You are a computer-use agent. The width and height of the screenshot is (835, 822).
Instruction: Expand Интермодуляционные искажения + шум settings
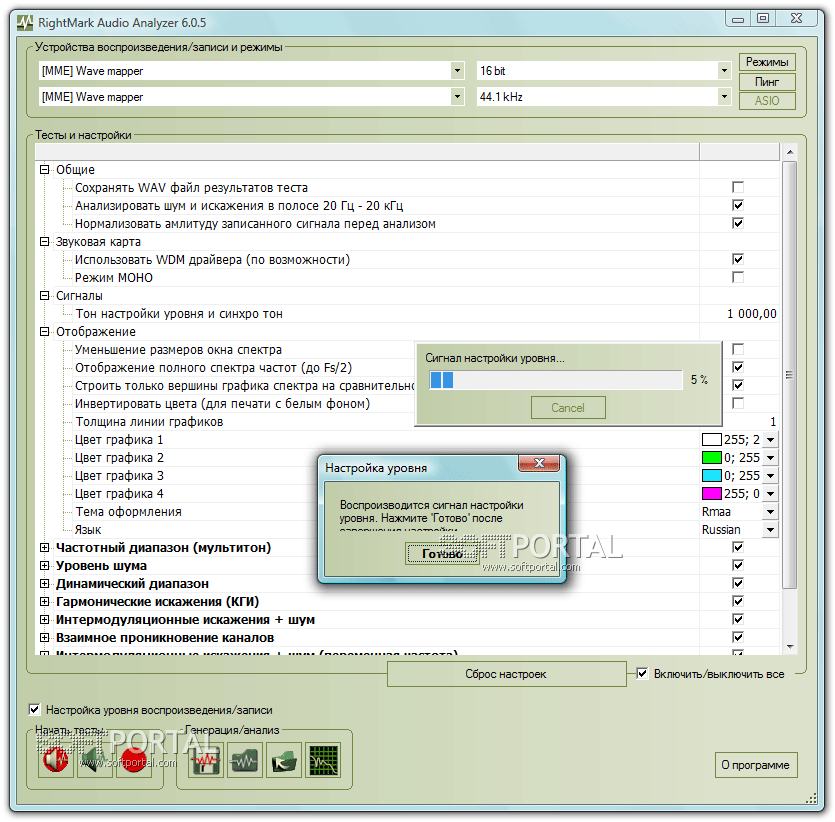pyautogui.click(x=45, y=620)
